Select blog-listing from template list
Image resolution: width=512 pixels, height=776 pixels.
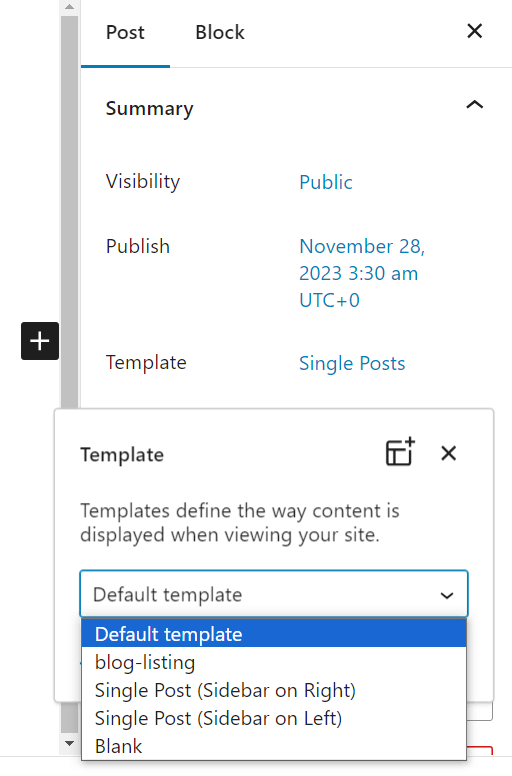coord(274,662)
